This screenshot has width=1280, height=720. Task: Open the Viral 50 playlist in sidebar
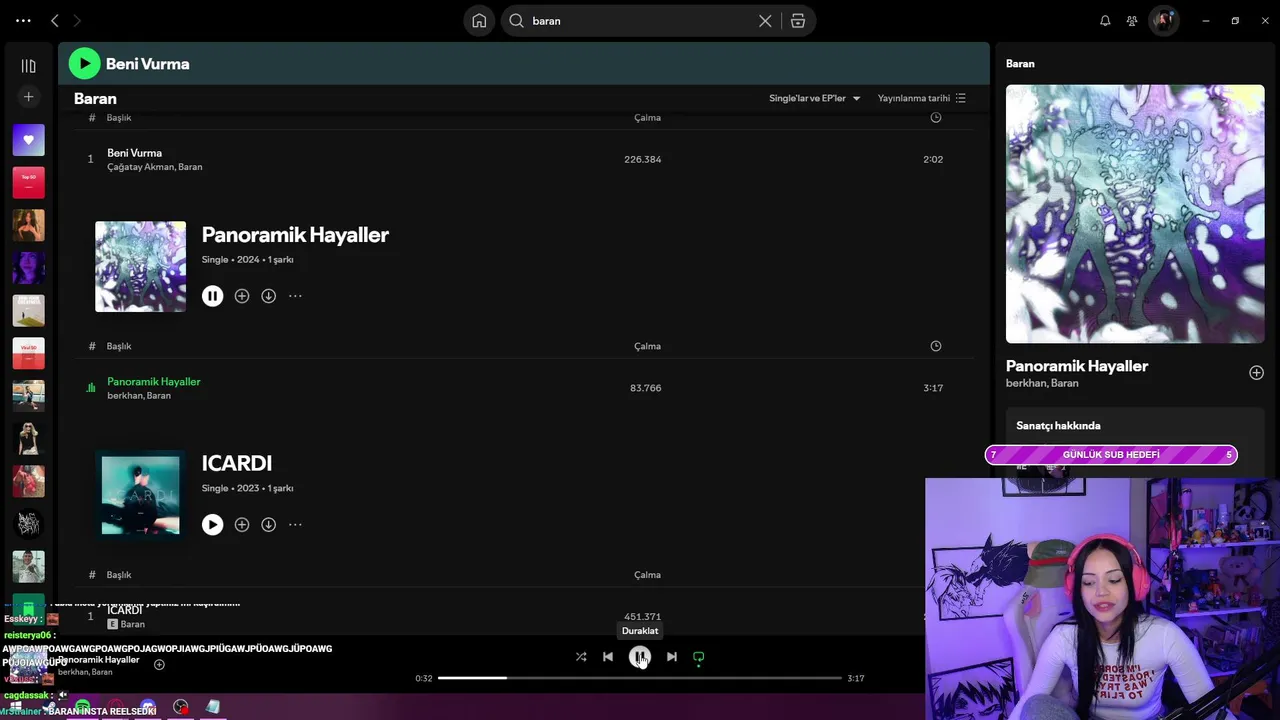(28, 354)
